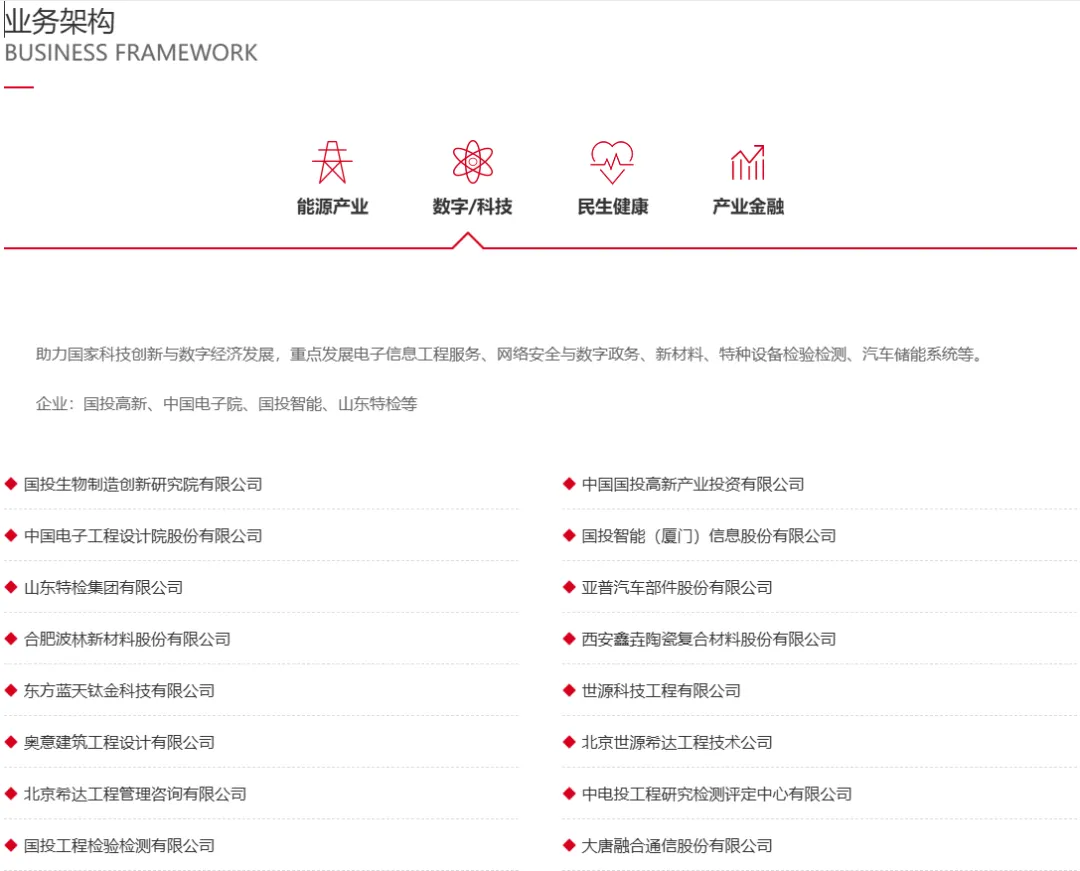Open 北京希达工程管理咨询有限公司 link
This screenshot has width=1080, height=871.
135,794
